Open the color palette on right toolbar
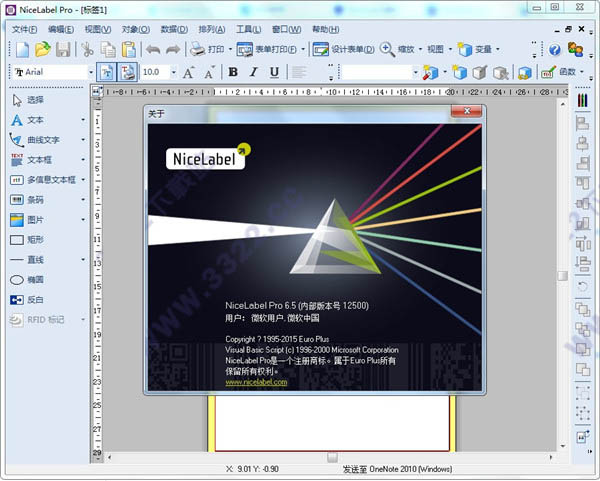 pyautogui.click(x=582, y=101)
